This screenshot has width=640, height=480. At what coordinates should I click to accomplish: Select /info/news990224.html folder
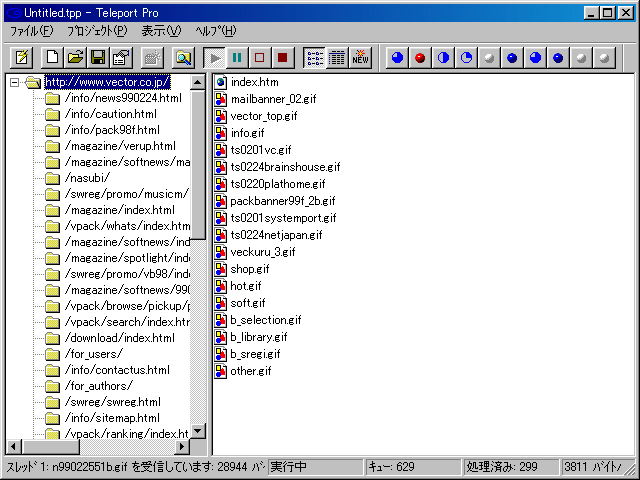123,98
